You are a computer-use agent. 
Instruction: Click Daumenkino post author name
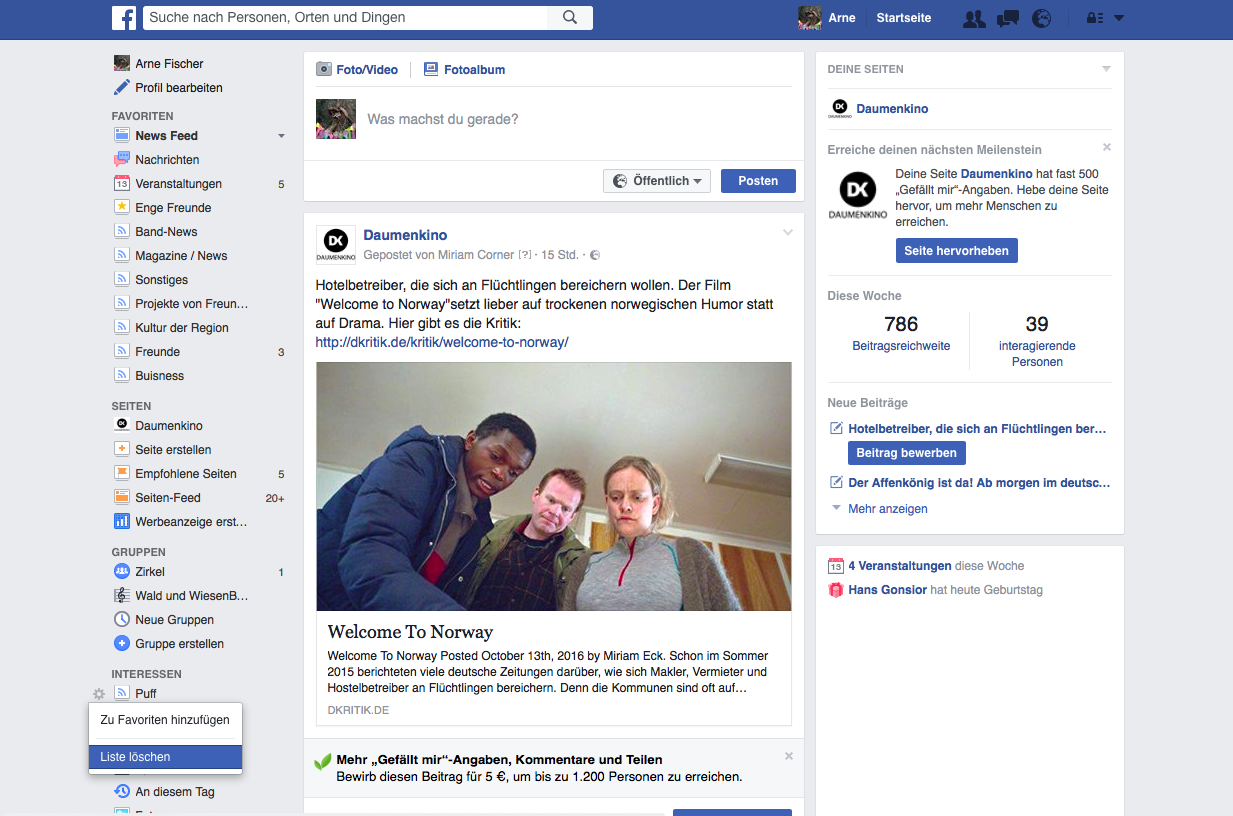pos(405,235)
